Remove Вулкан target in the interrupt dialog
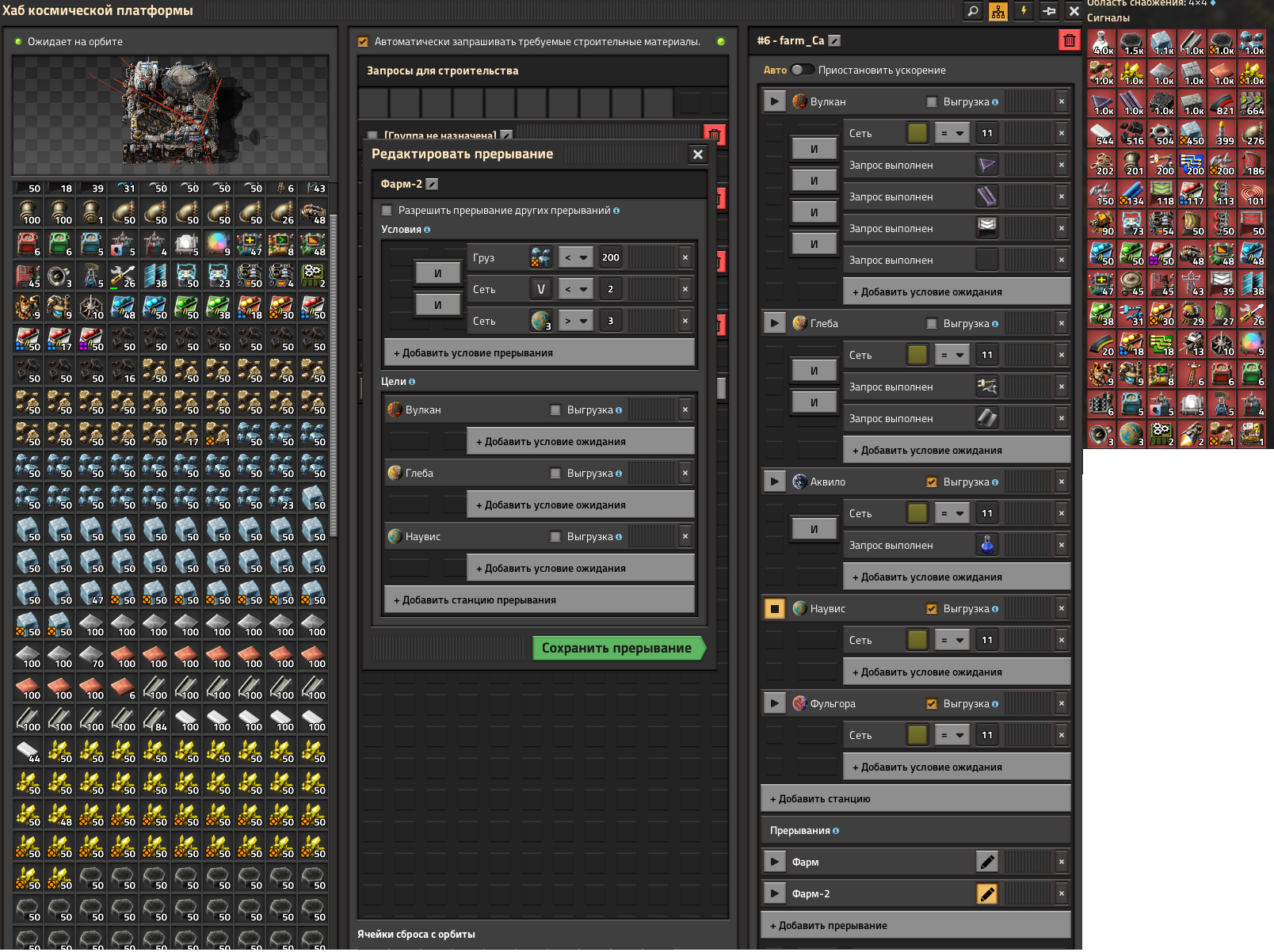The width and height of the screenshot is (1274, 952). [685, 409]
